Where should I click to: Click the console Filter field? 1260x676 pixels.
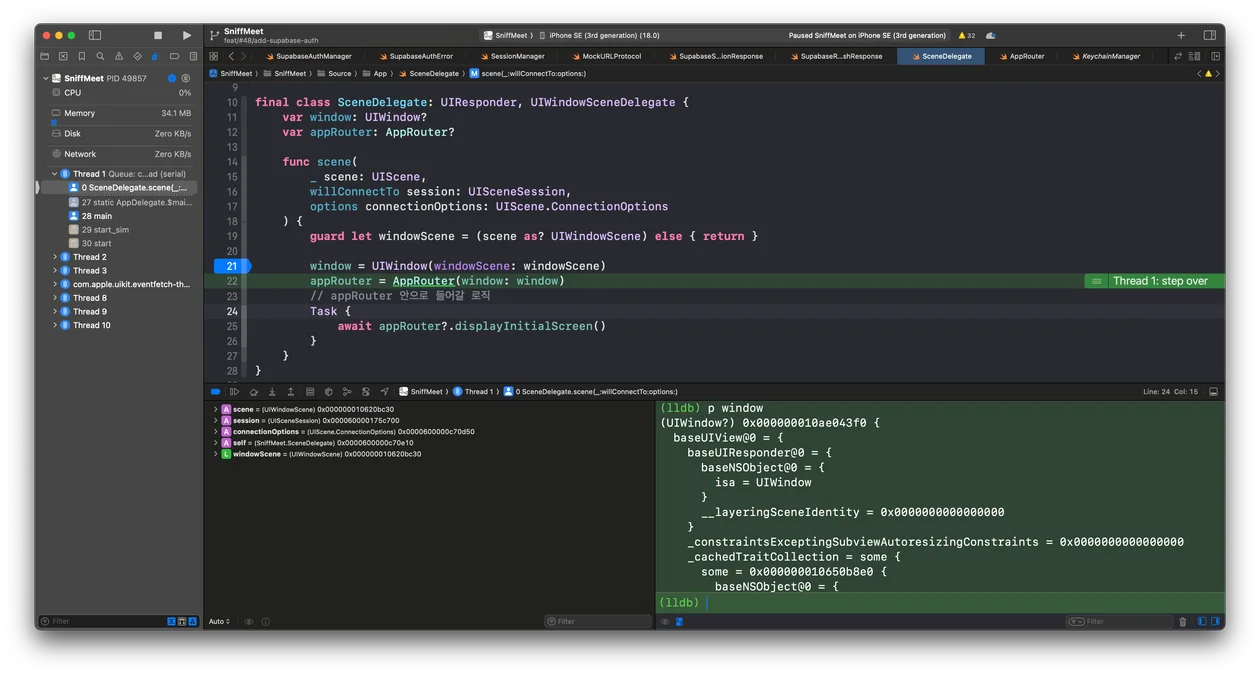tap(1118, 622)
